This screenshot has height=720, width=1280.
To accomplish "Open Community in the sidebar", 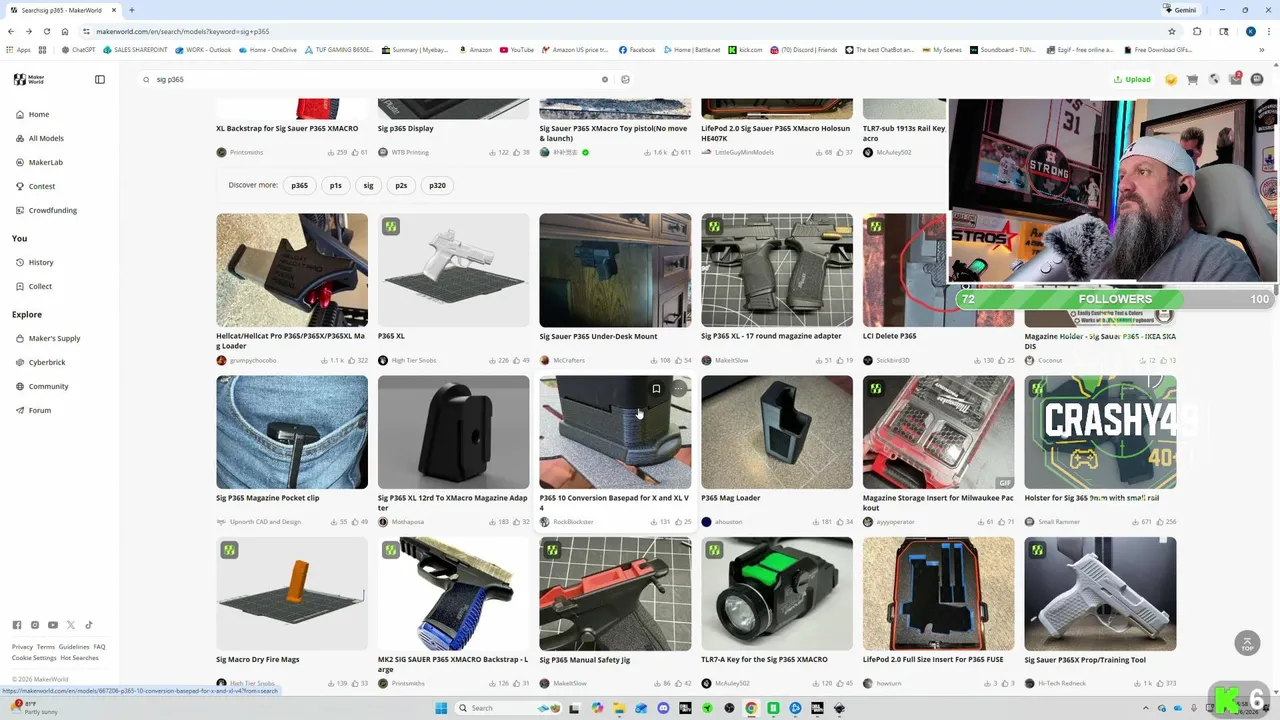I will [48, 386].
